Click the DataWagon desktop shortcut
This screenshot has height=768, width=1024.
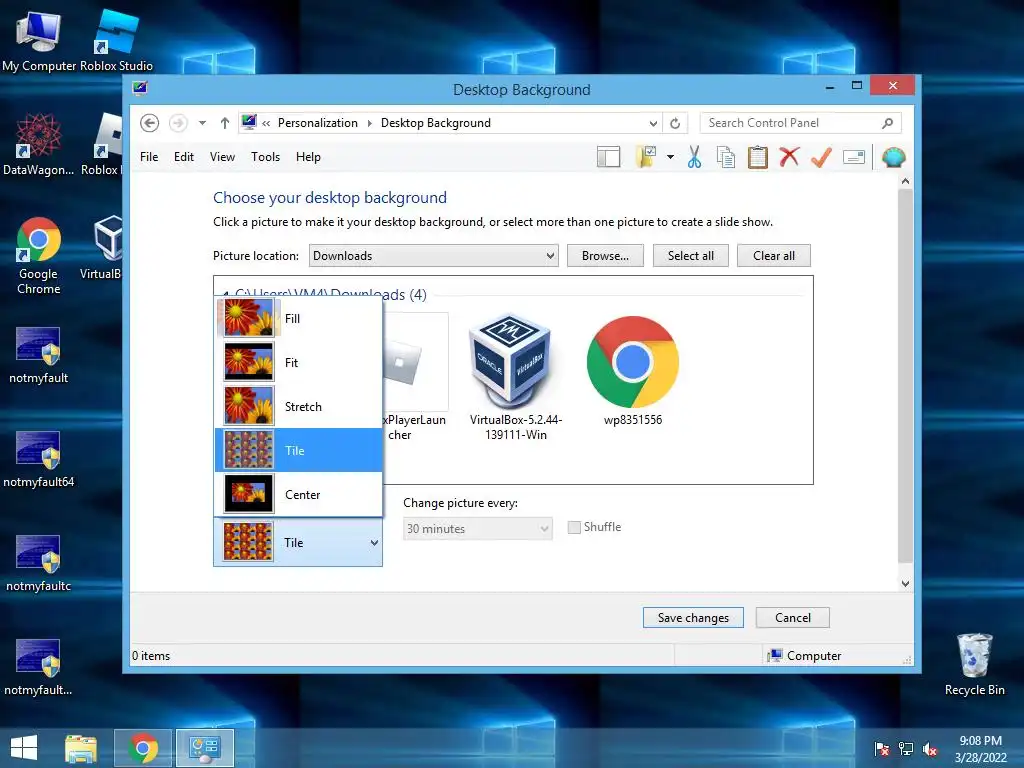coord(39,144)
